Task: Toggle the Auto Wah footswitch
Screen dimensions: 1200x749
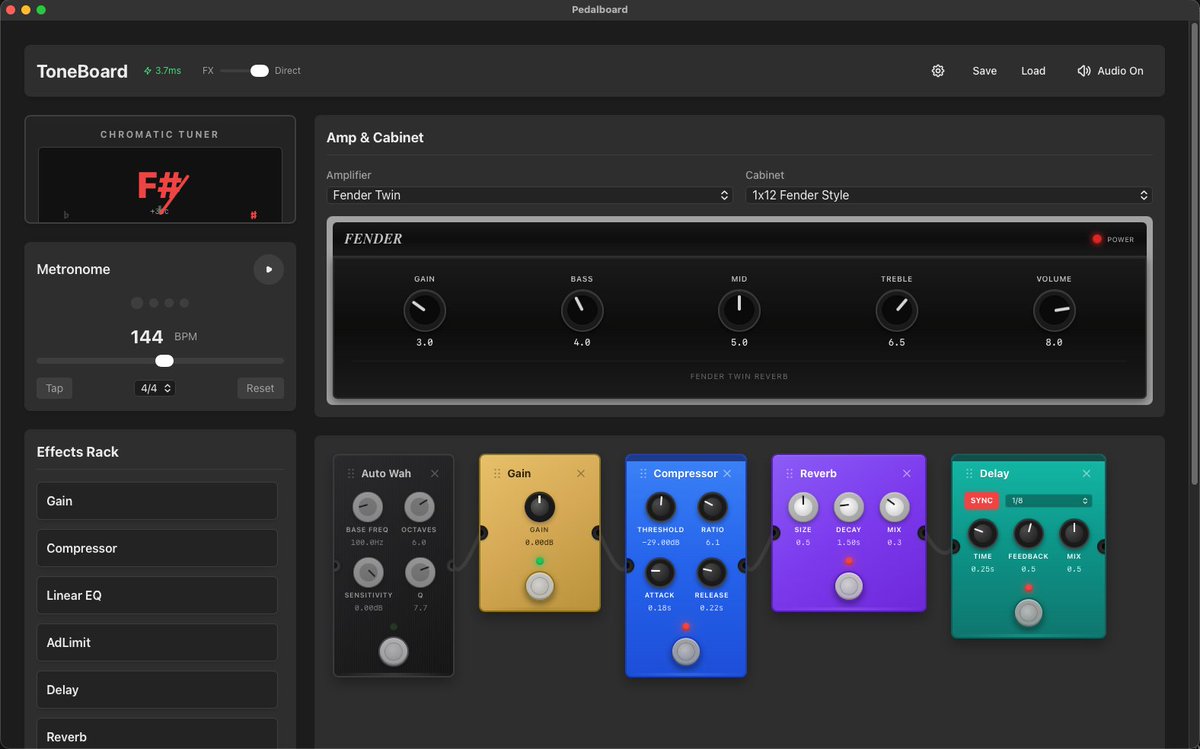Action: pos(394,652)
